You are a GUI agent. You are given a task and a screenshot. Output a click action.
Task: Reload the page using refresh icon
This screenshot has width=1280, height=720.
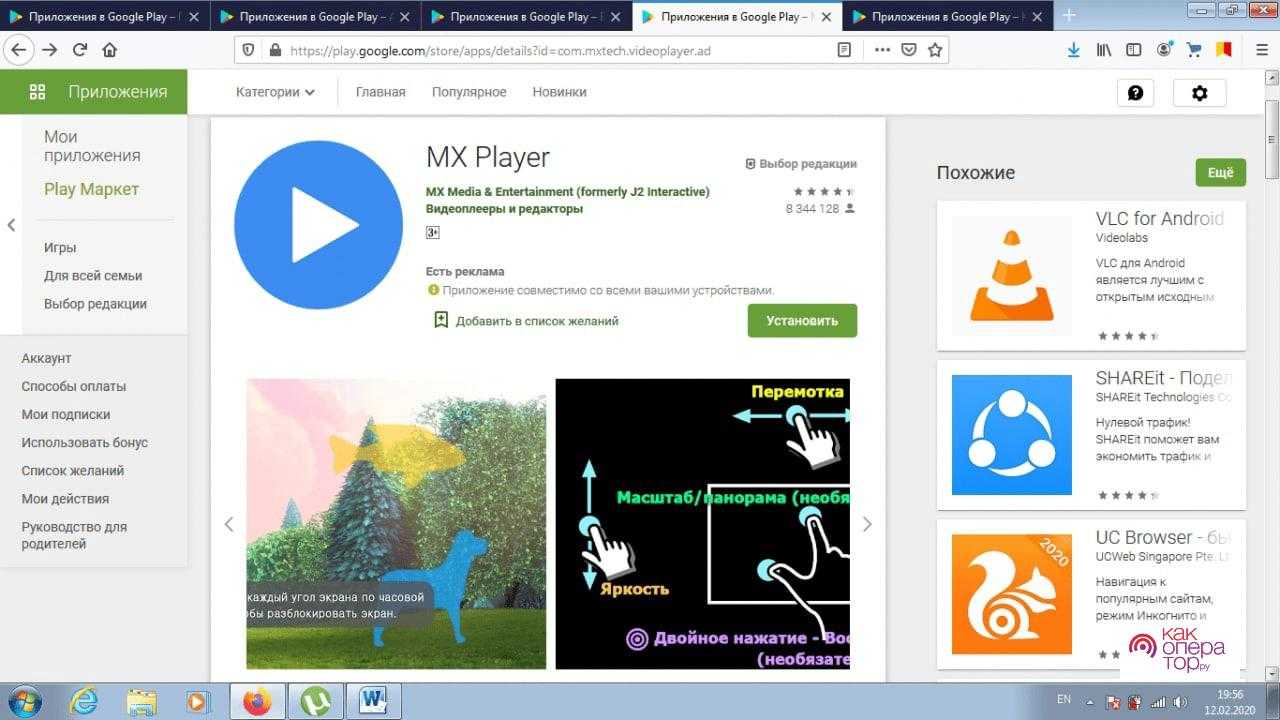tap(80, 50)
